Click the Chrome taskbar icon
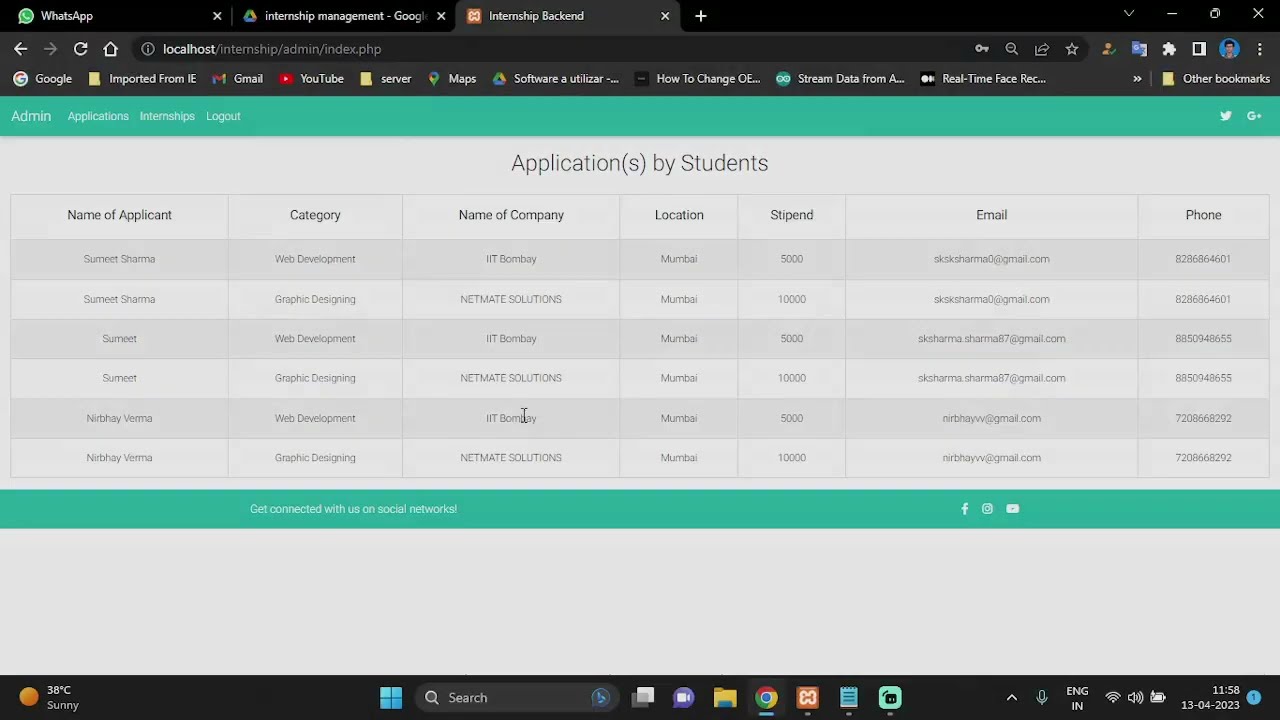1280x720 pixels. pos(766,698)
